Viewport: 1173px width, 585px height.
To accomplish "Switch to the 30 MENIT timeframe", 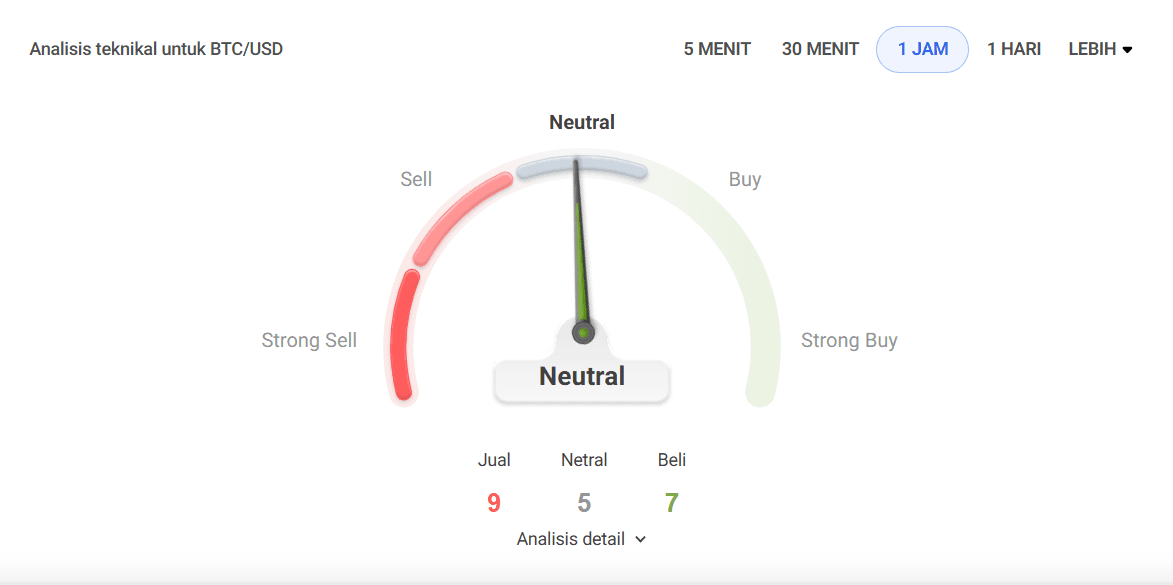I will [819, 48].
